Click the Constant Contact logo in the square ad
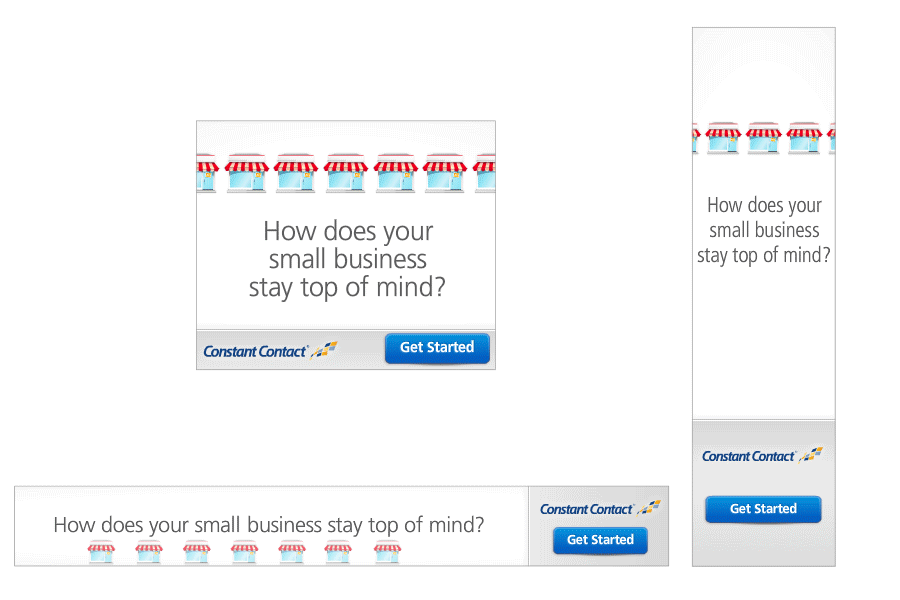Image resolution: width=900 pixels, height=600 pixels. coord(270,350)
